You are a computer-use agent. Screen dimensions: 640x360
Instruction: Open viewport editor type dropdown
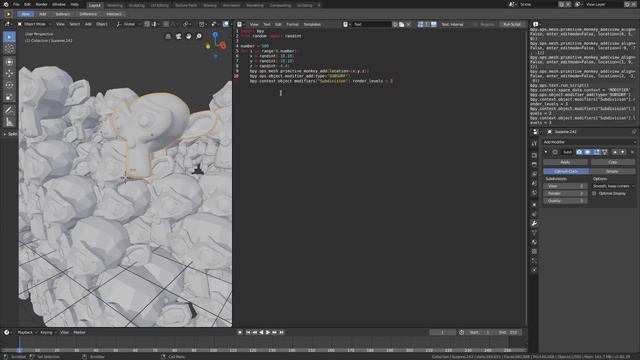(x=8, y=24)
